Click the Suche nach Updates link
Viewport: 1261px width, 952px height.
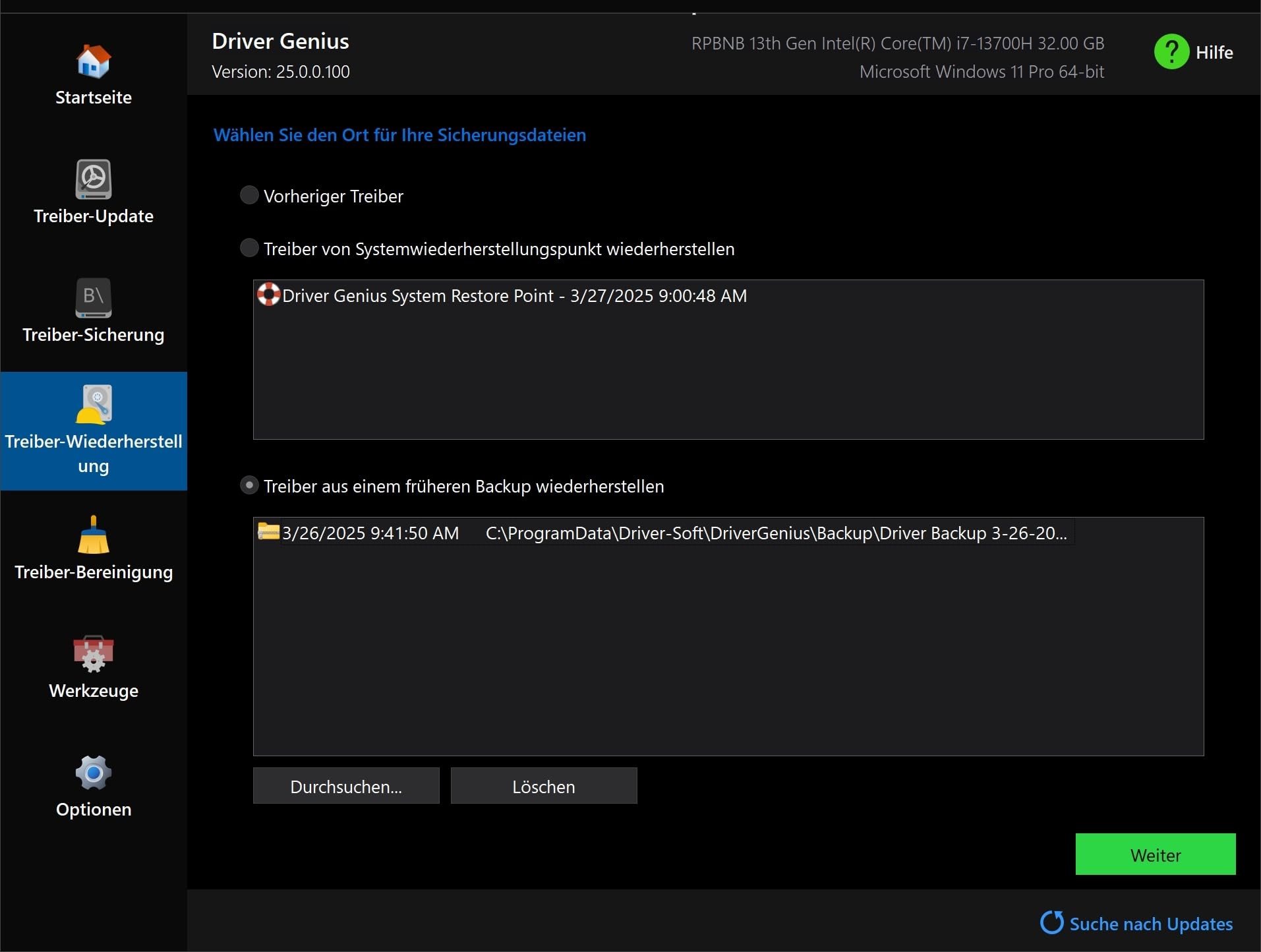click(1151, 924)
